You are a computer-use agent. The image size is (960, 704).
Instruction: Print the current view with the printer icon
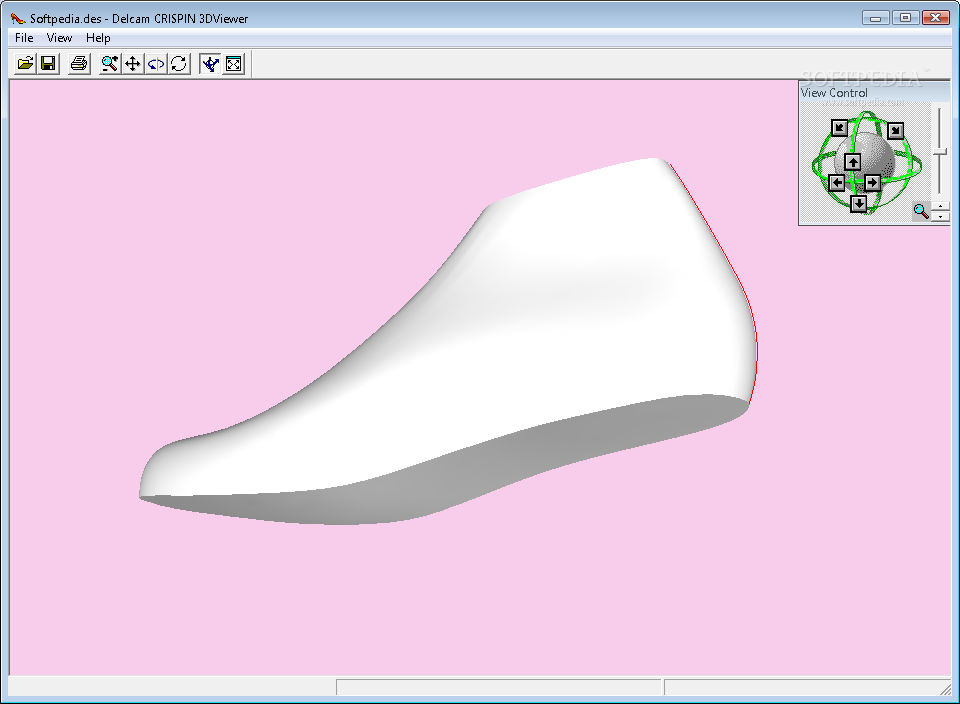click(x=79, y=64)
